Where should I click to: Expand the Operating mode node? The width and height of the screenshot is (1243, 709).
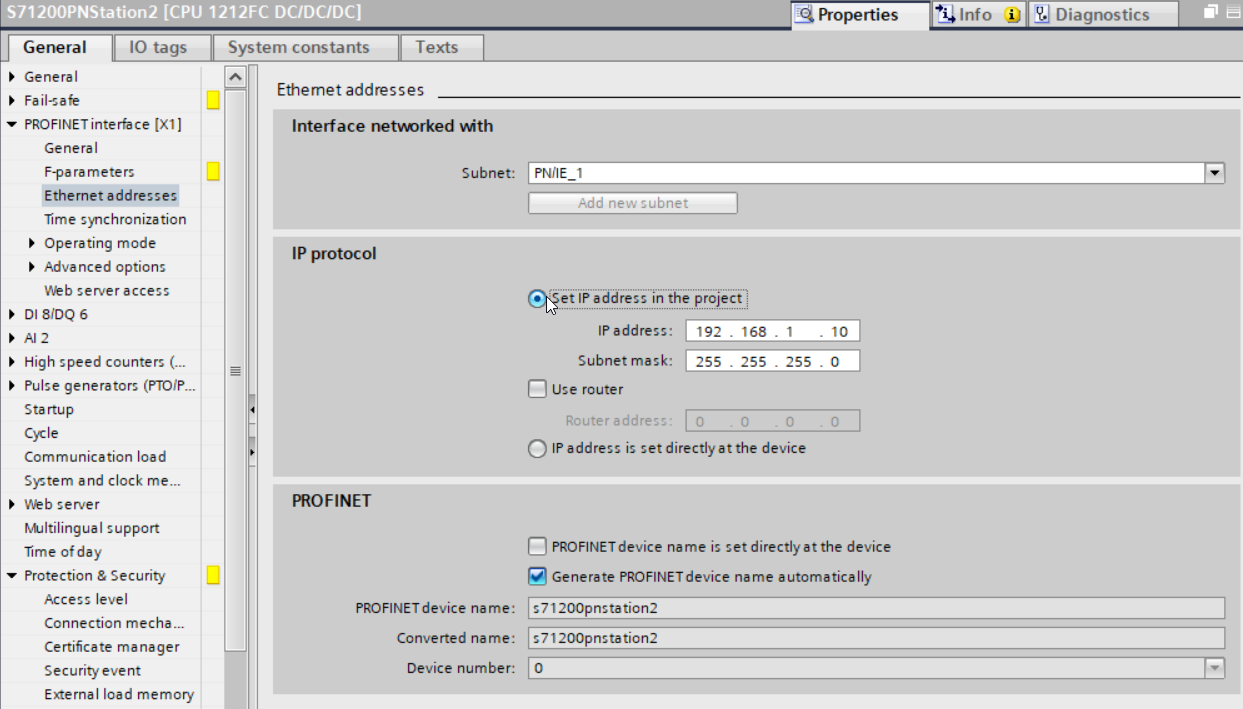pos(33,243)
